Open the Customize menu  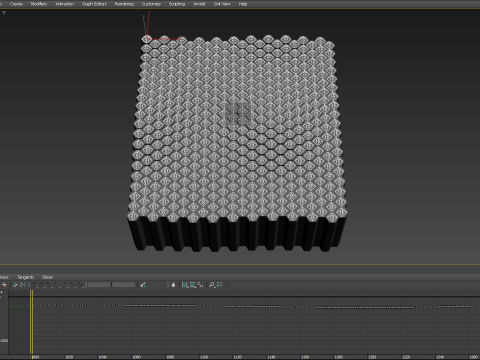coord(151,4)
